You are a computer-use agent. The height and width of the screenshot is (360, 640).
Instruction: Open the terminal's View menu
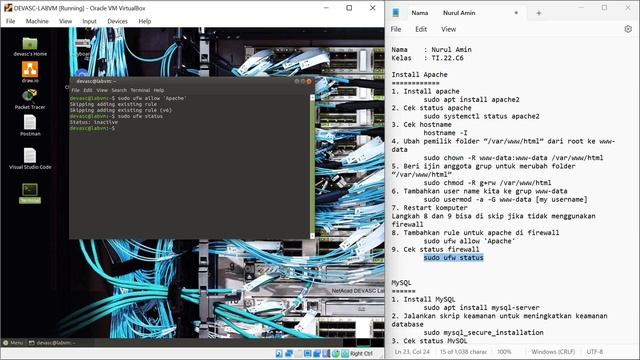click(x=102, y=90)
